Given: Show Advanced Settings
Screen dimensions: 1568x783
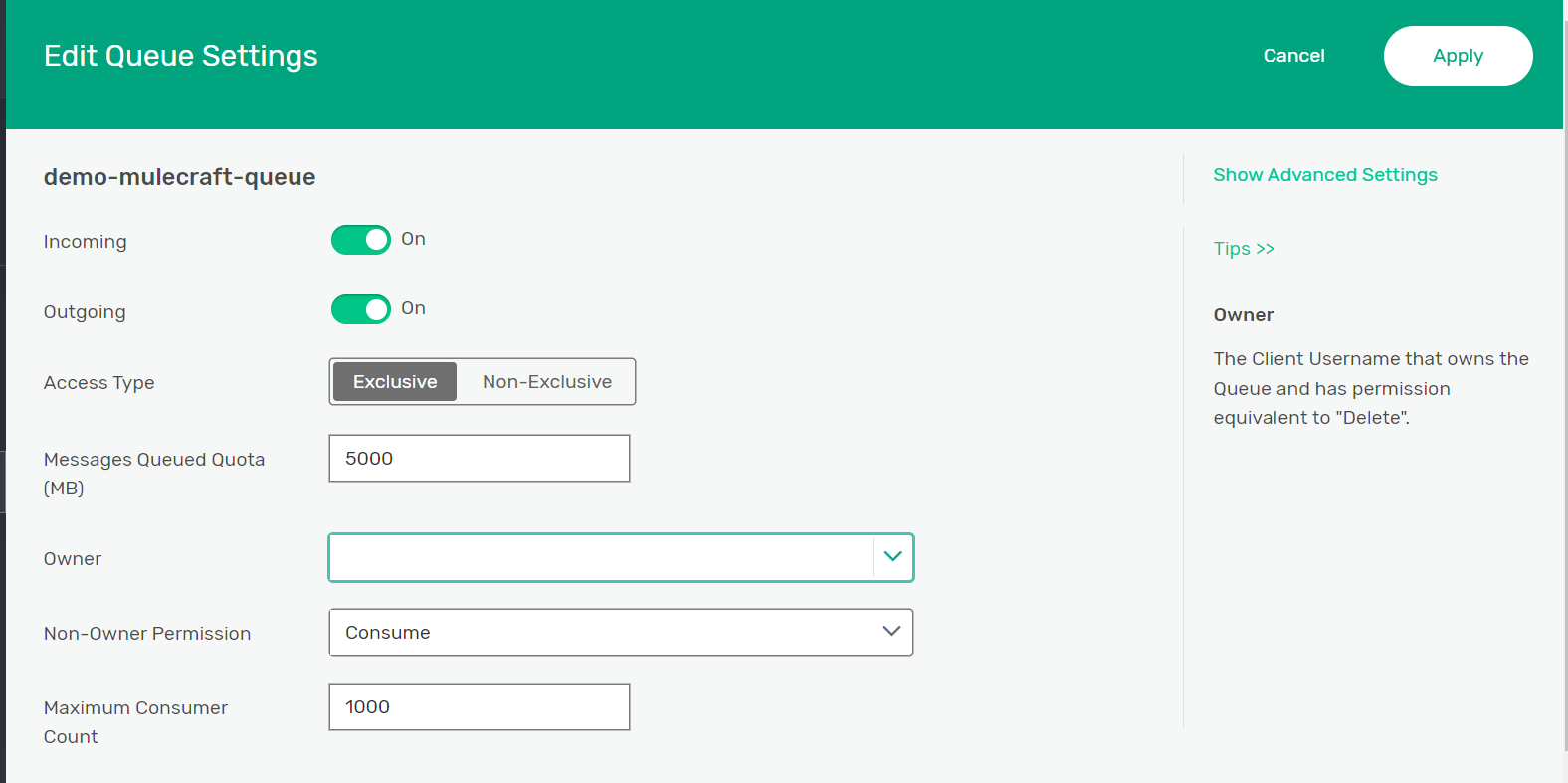Looking at the screenshot, I should coord(1324,175).
